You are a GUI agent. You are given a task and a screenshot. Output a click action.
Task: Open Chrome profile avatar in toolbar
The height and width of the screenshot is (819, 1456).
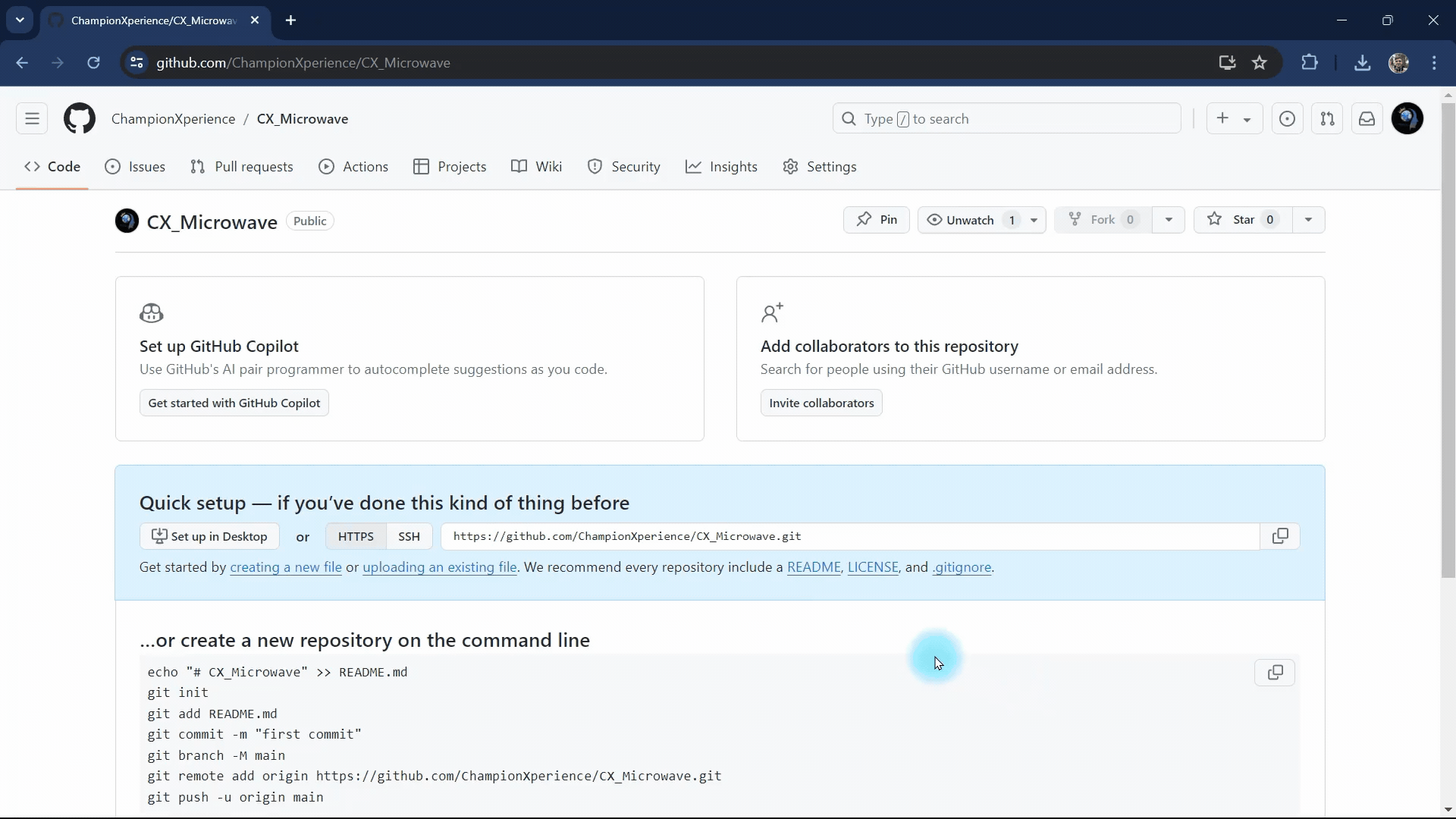(1399, 63)
